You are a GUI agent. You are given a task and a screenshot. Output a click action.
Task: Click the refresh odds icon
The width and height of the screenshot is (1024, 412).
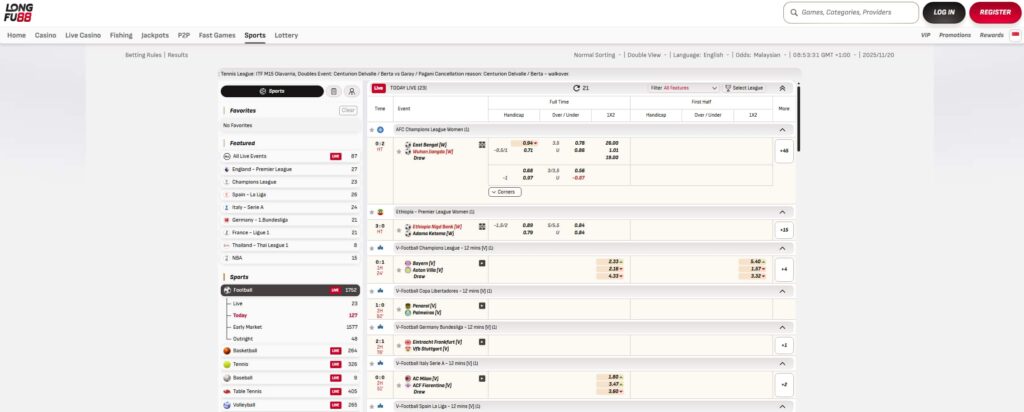coord(576,87)
